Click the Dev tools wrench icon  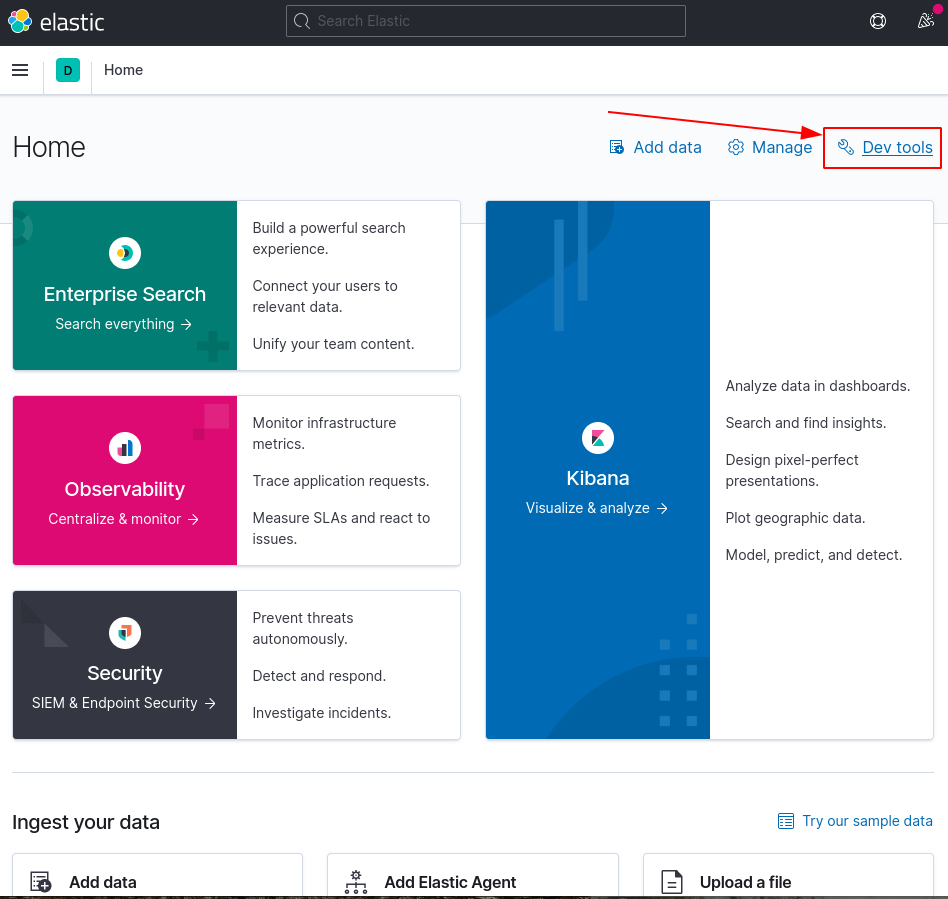846,147
